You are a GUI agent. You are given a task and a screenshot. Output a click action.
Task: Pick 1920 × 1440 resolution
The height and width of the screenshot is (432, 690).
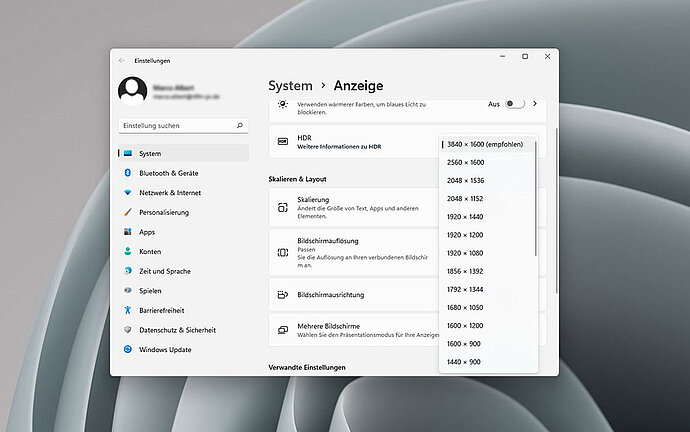(487, 216)
